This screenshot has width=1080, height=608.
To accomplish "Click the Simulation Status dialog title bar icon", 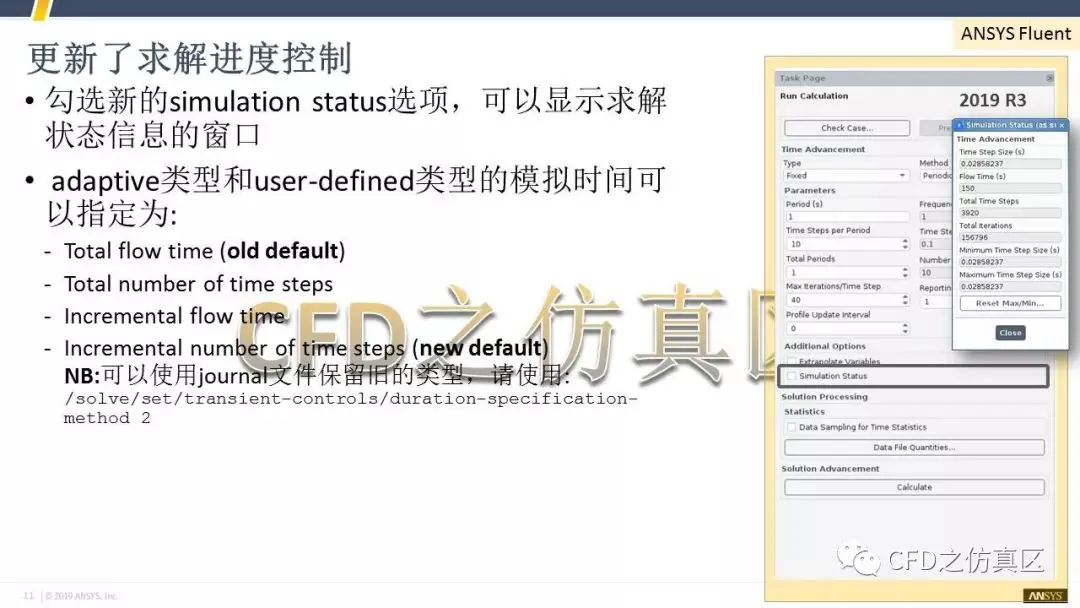I will [x=959, y=125].
